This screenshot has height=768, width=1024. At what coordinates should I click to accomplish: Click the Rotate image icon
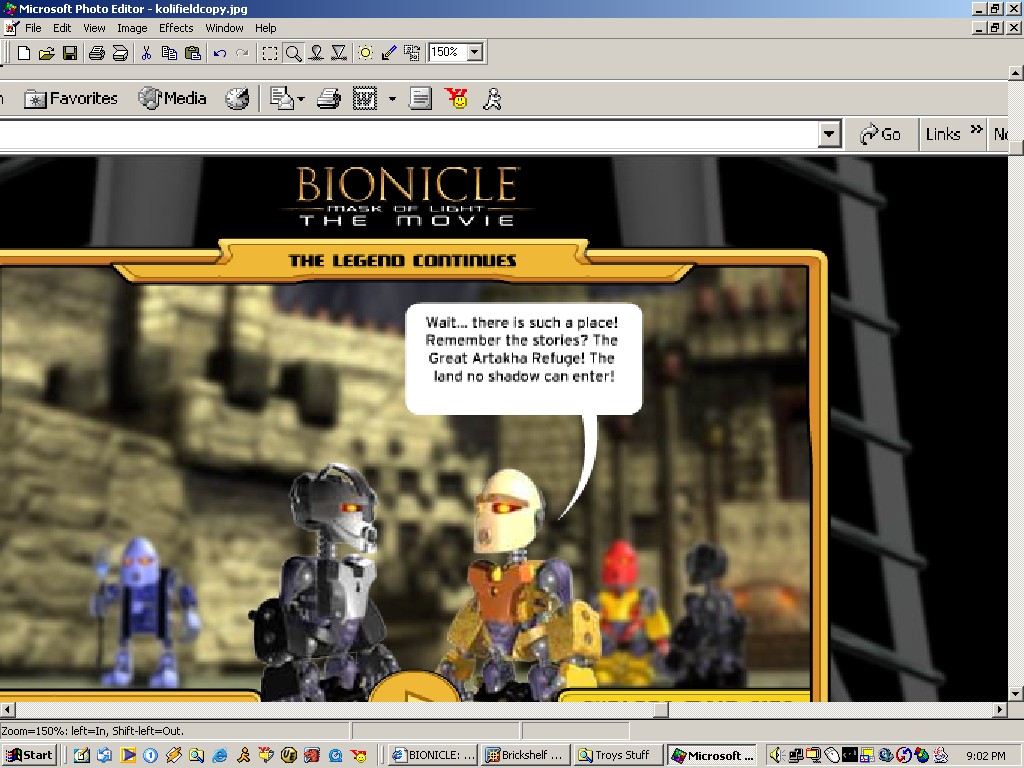pos(412,53)
